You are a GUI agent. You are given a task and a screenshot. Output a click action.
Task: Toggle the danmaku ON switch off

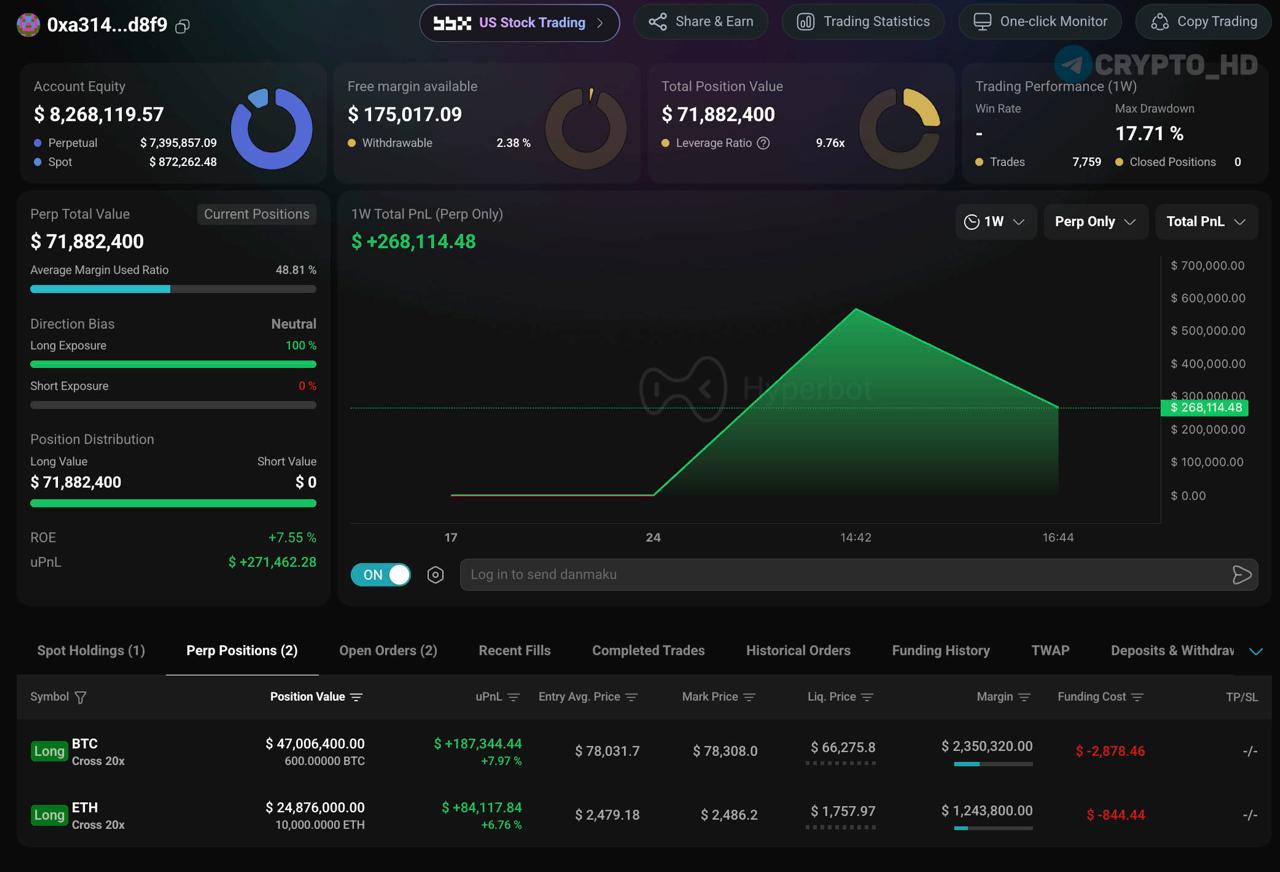pyautogui.click(x=380, y=575)
